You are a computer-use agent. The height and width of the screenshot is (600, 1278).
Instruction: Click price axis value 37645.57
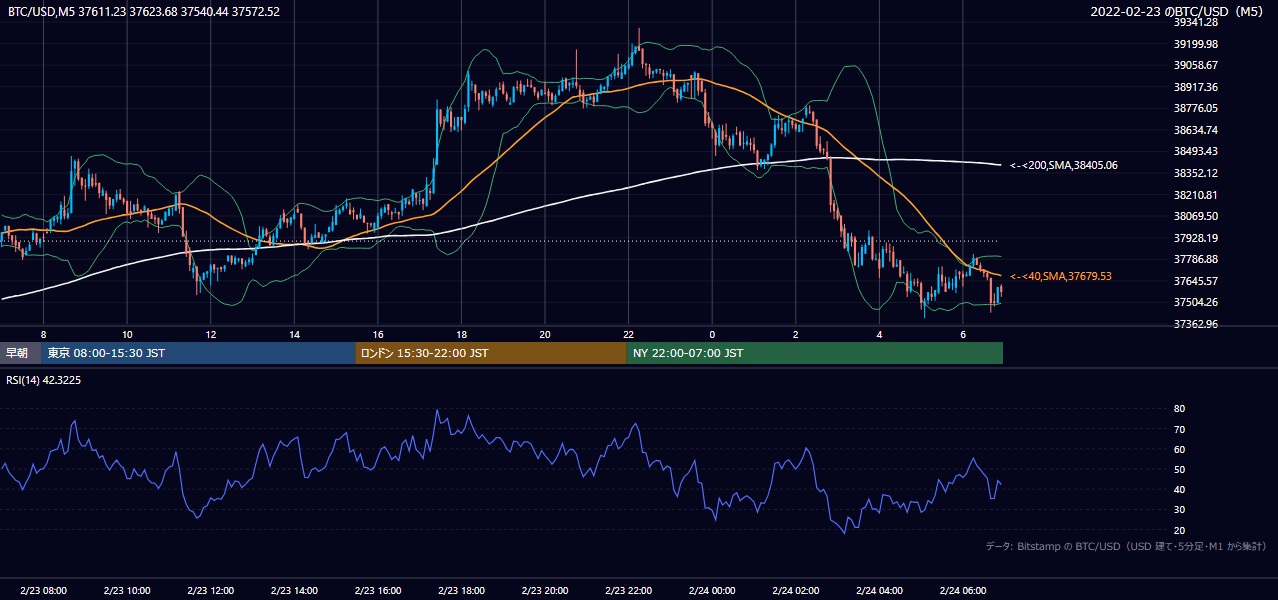point(1195,281)
